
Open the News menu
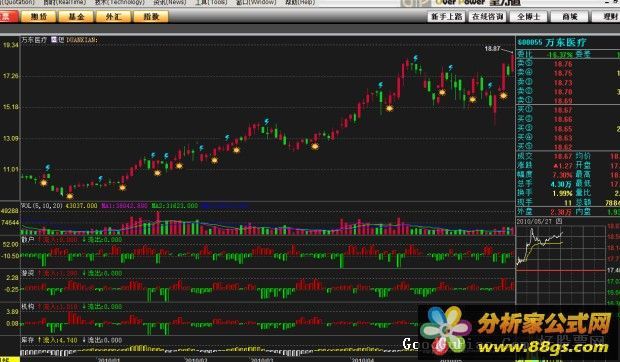point(170,2)
